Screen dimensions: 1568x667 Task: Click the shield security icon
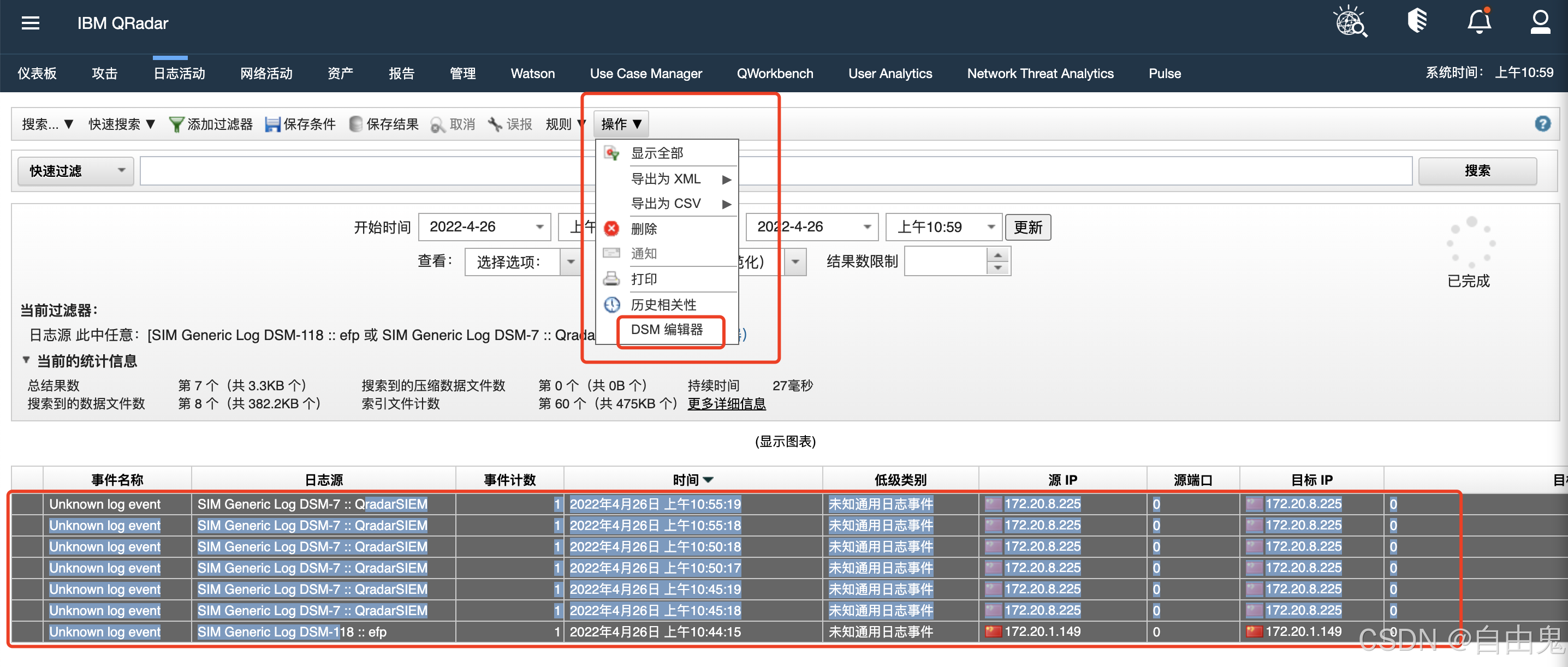coord(1417,21)
